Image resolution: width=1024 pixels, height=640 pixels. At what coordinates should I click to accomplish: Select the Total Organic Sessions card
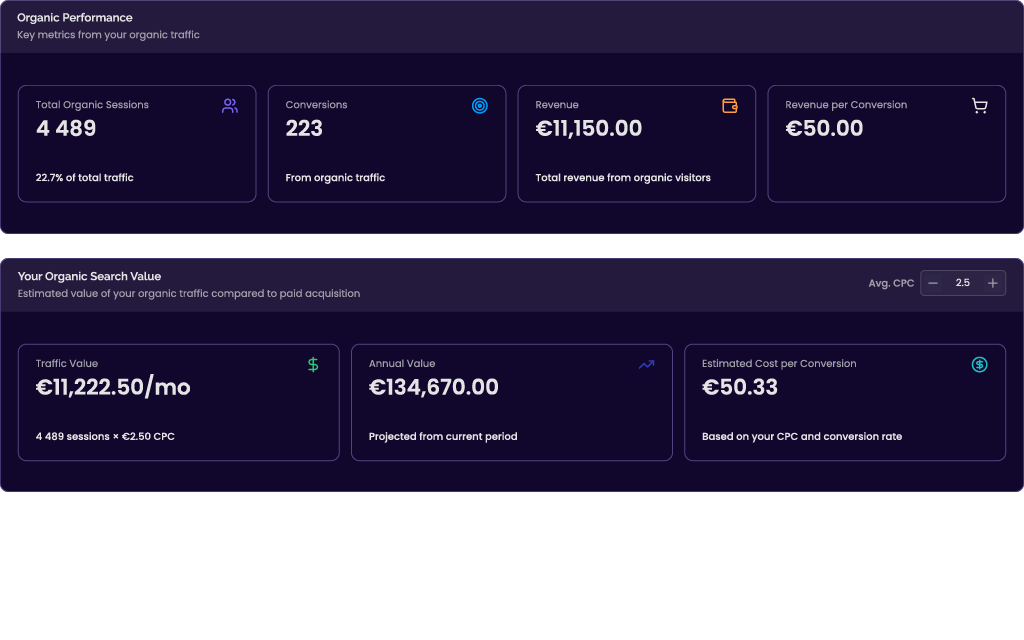click(x=137, y=144)
